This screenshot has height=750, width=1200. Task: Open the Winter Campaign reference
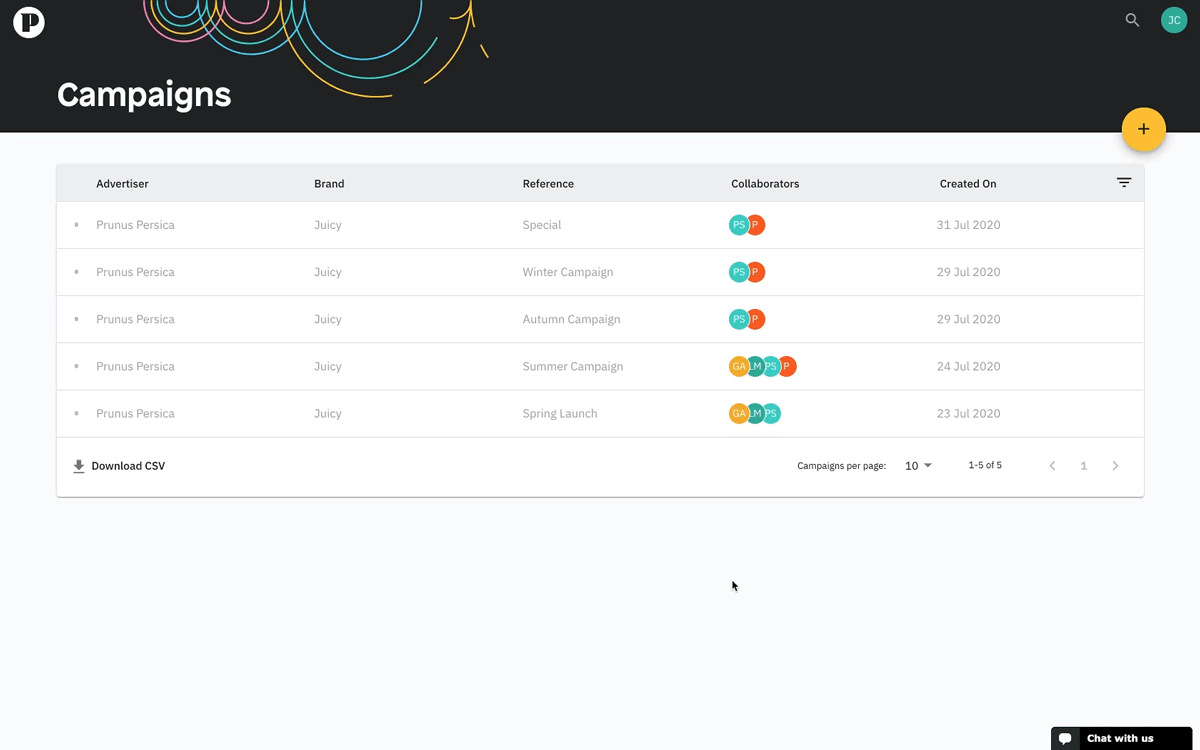(568, 272)
